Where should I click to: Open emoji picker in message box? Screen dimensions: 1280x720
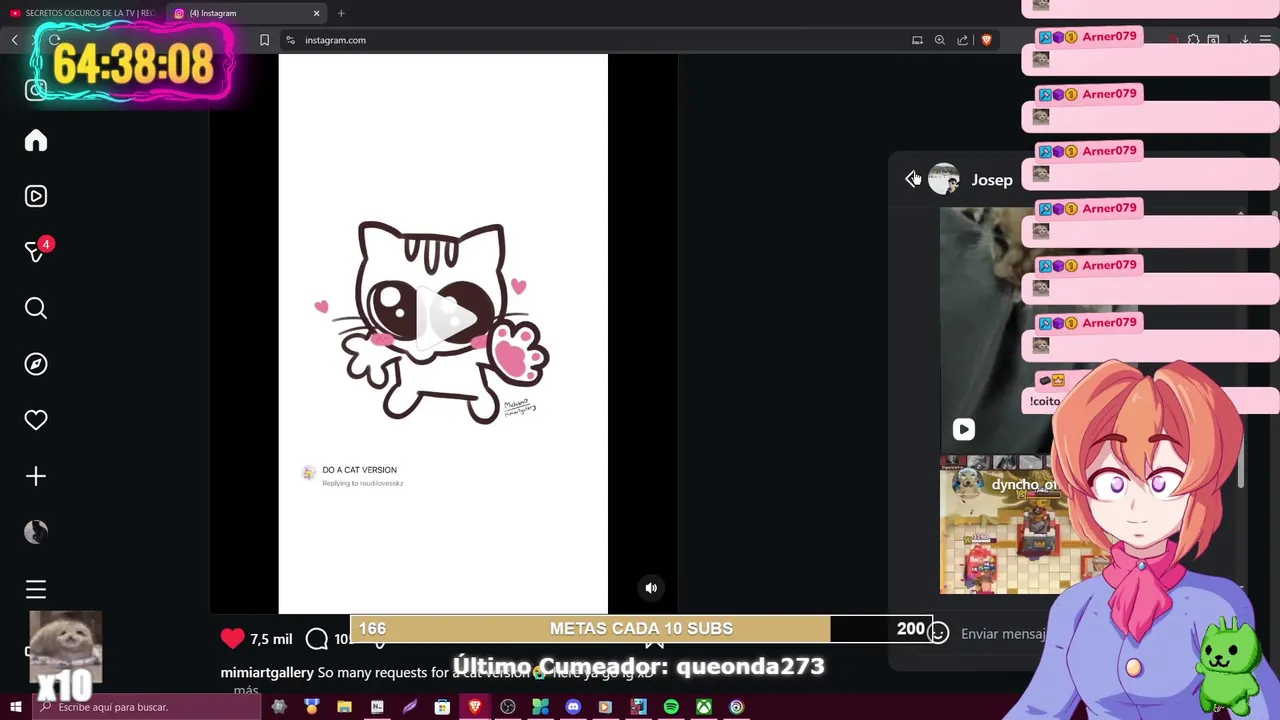click(938, 633)
